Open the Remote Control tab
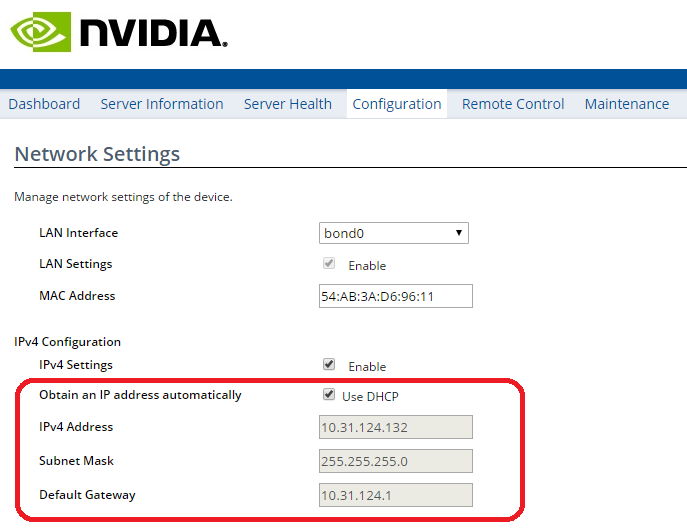This screenshot has height=531, width=687. (513, 104)
